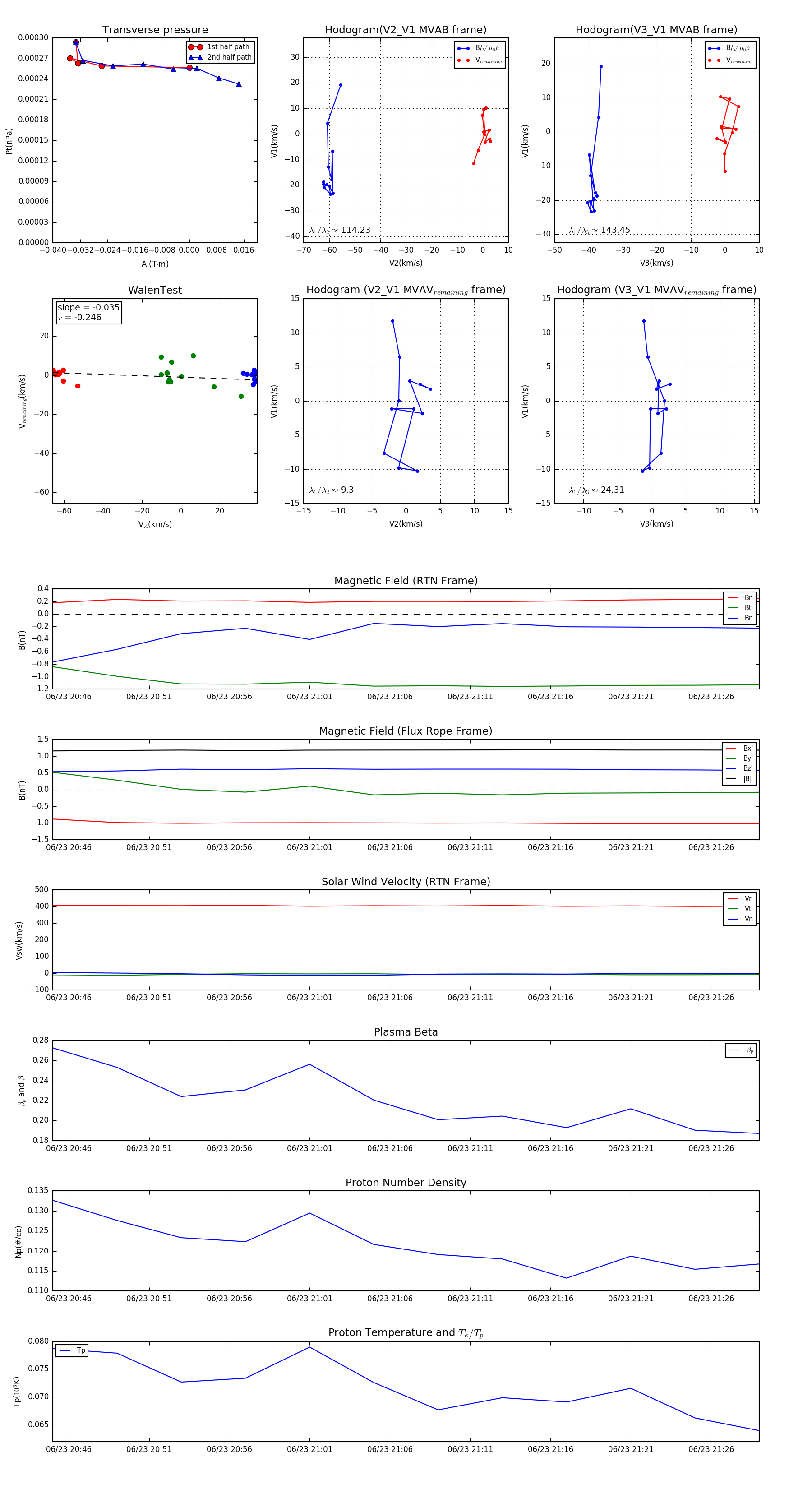Click the 'Hodogram(V3_V1 MVAB frame)' title

click(x=656, y=30)
